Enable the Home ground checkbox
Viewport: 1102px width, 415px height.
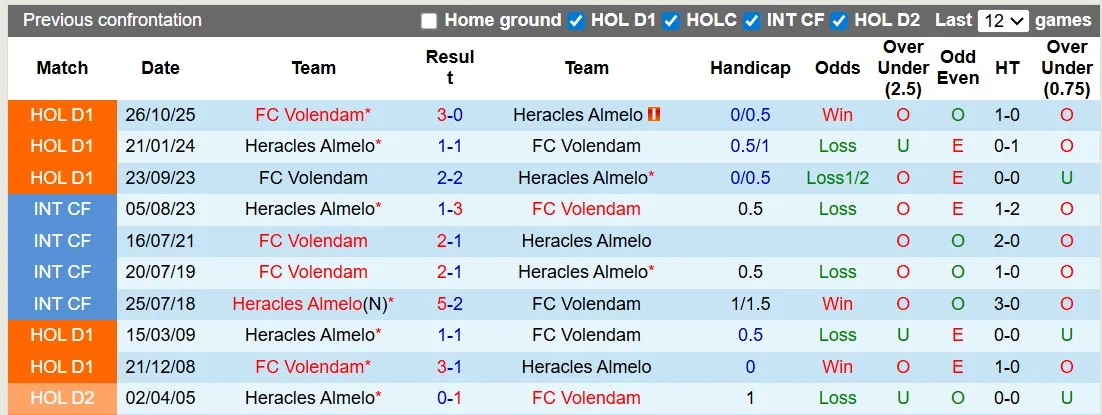pyautogui.click(x=429, y=21)
